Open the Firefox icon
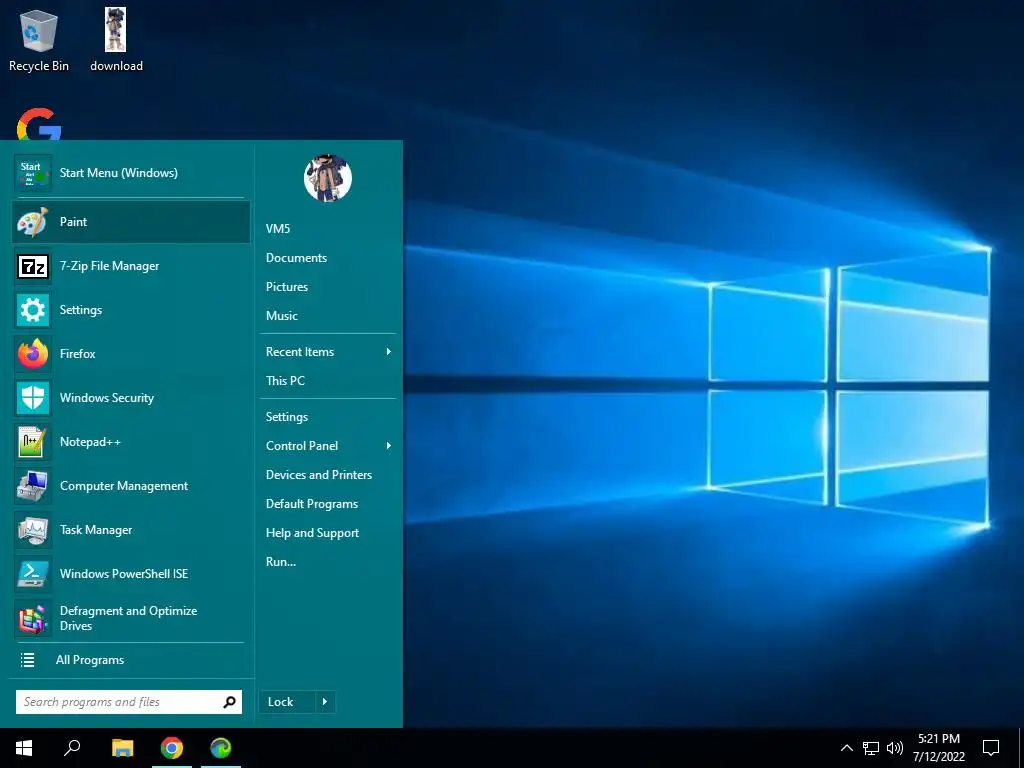Viewport: 1024px width, 768px height. 33,354
